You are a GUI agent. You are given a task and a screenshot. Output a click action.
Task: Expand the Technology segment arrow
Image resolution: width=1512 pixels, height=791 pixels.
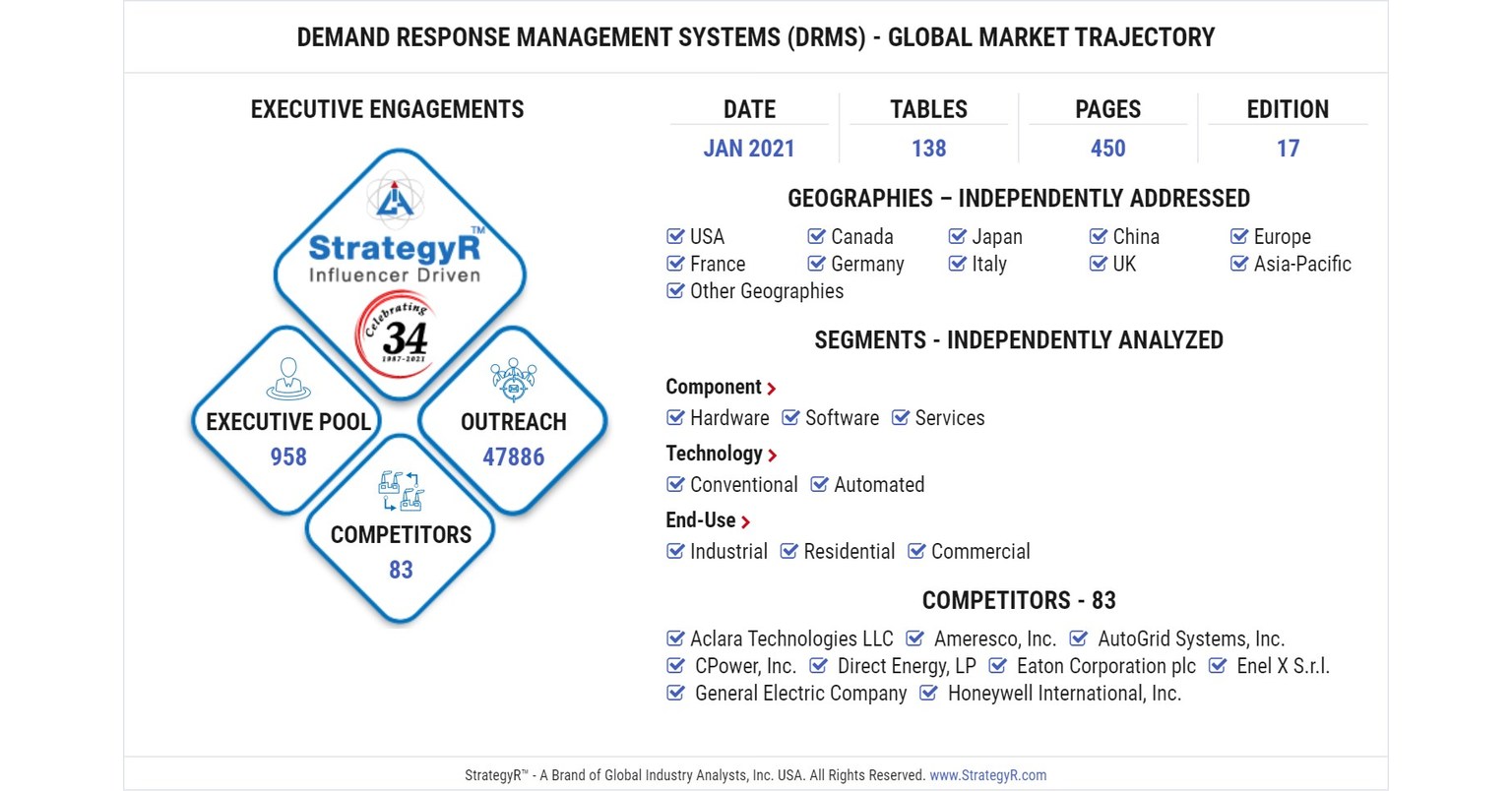click(x=773, y=455)
